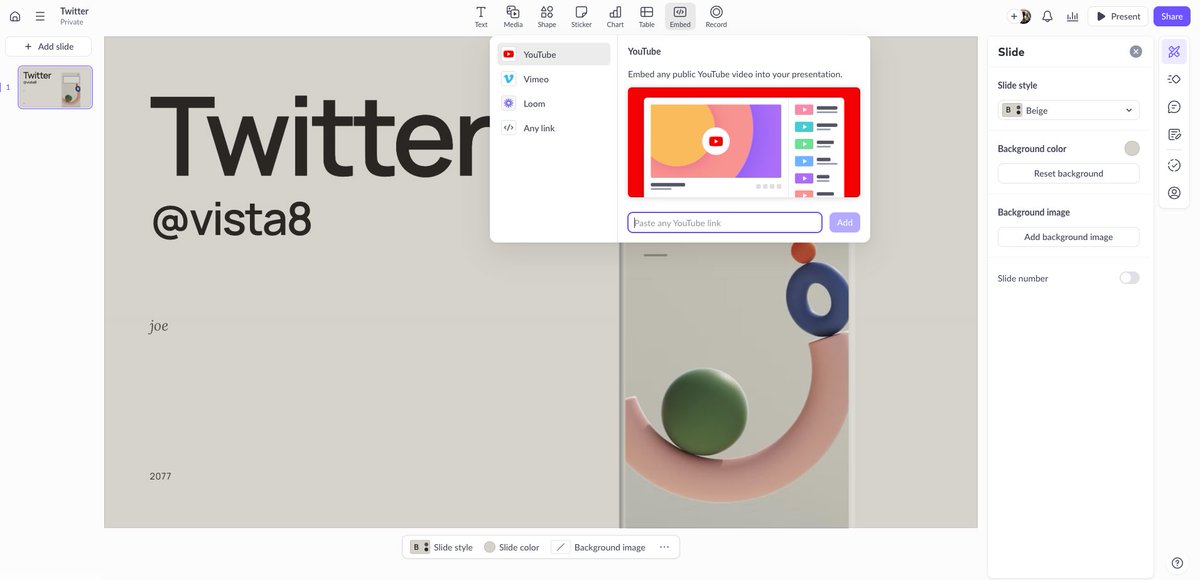Insert a Chart from the toolbar
Screen dimensions: 1200x580
[615, 16]
